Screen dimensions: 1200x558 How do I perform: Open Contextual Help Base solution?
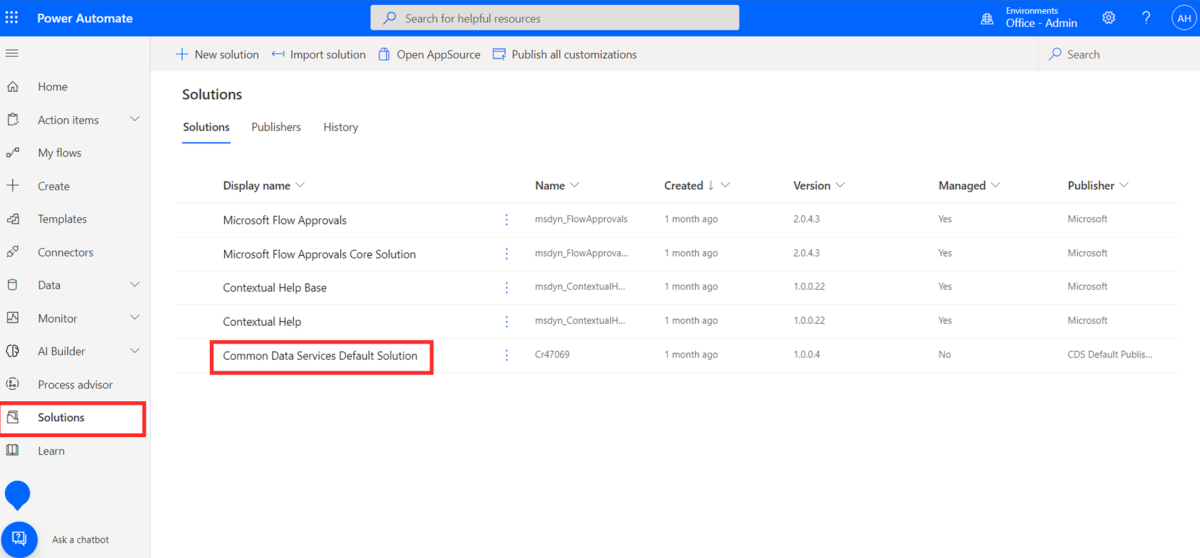pos(275,287)
